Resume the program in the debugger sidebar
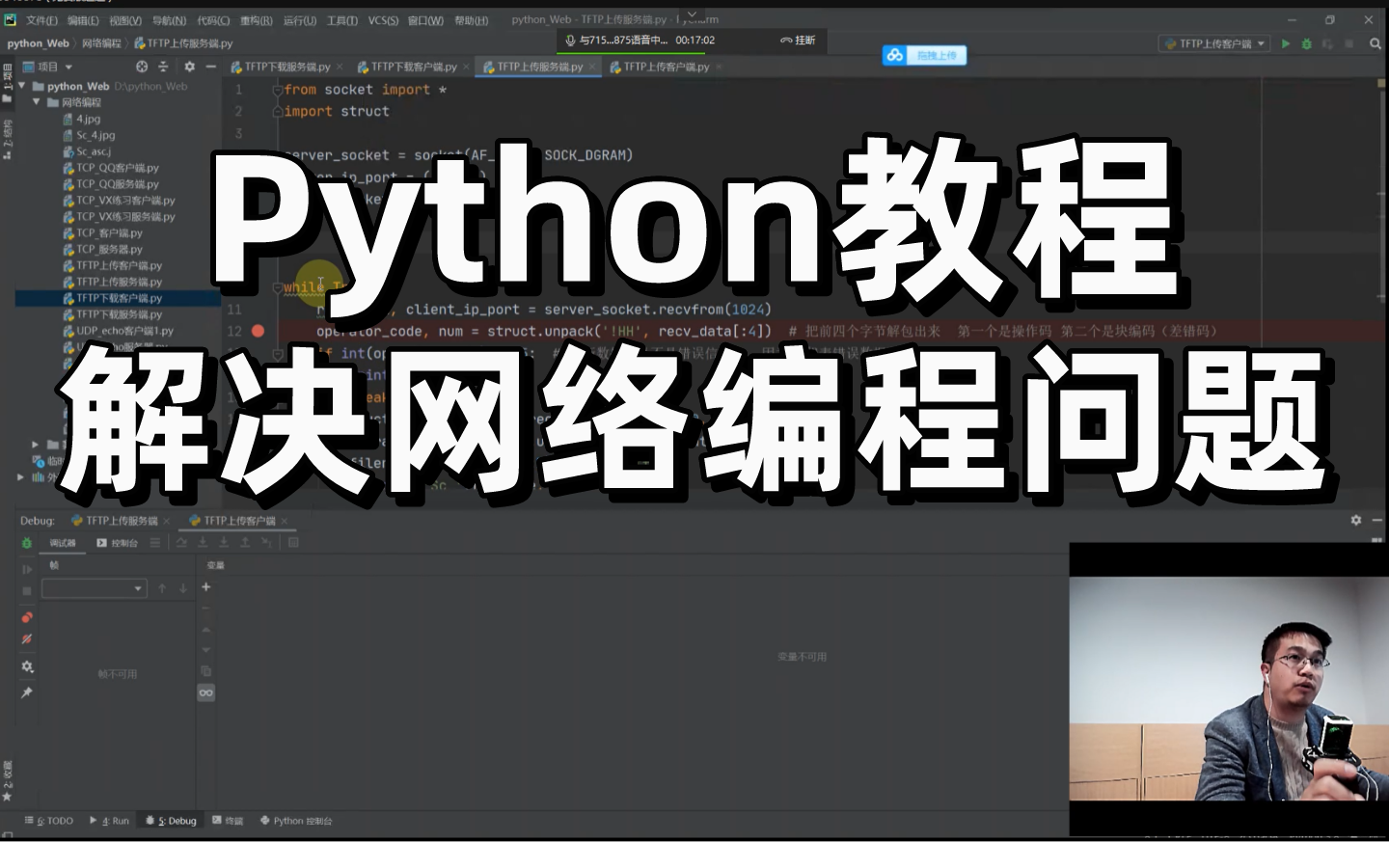1389x868 pixels. 27,569
